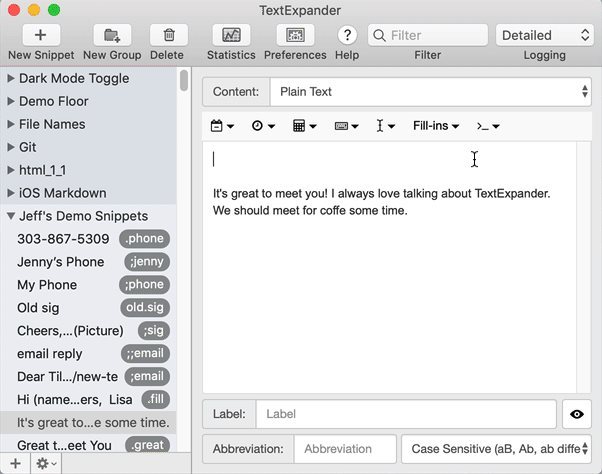The image size is (602, 474).
Task: Click the add plus button at sidebar bottom
Action: click(x=15, y=464)
